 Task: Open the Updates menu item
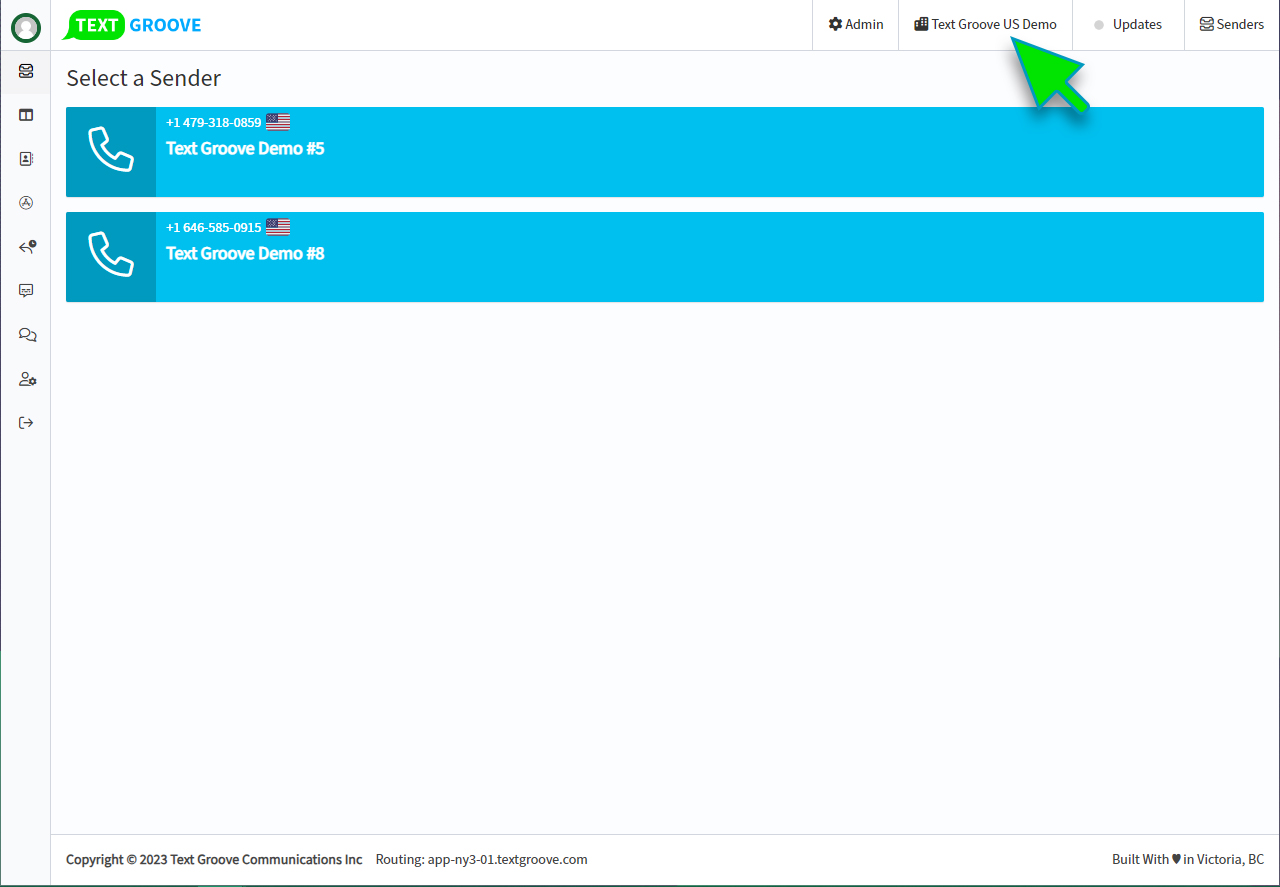(1128, 25)
